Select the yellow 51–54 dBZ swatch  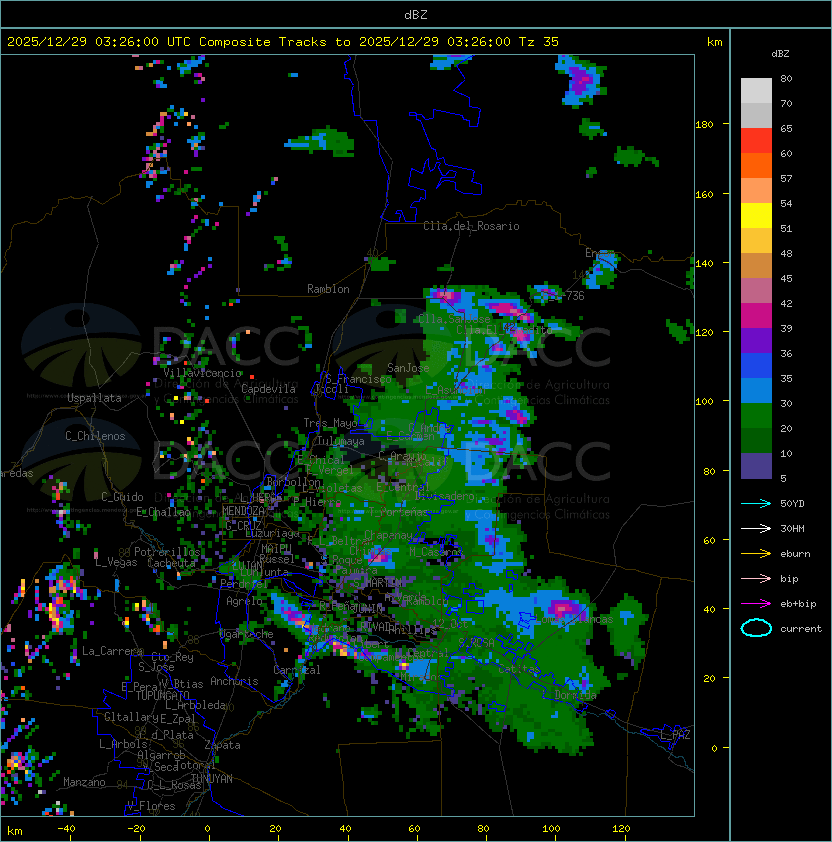click(756, 216)
